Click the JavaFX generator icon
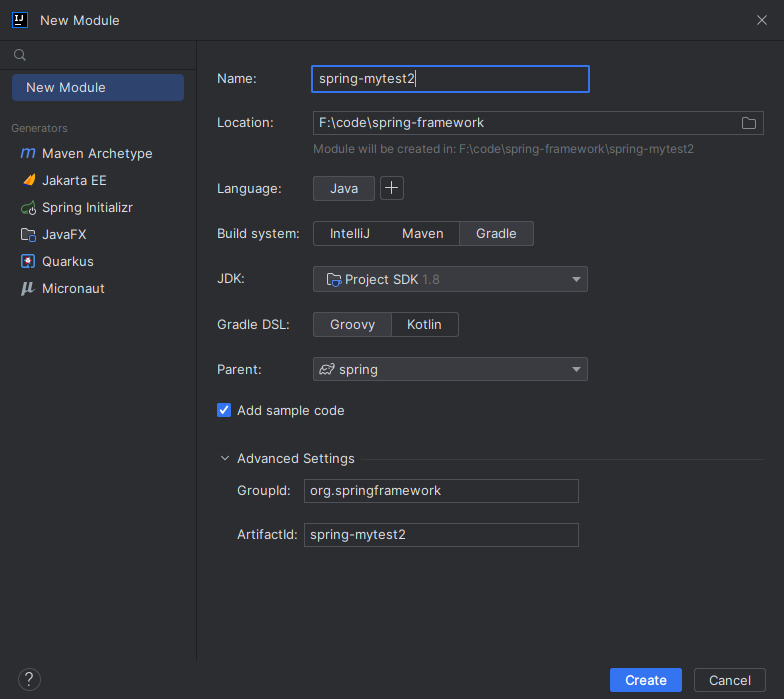 (28, 234)
